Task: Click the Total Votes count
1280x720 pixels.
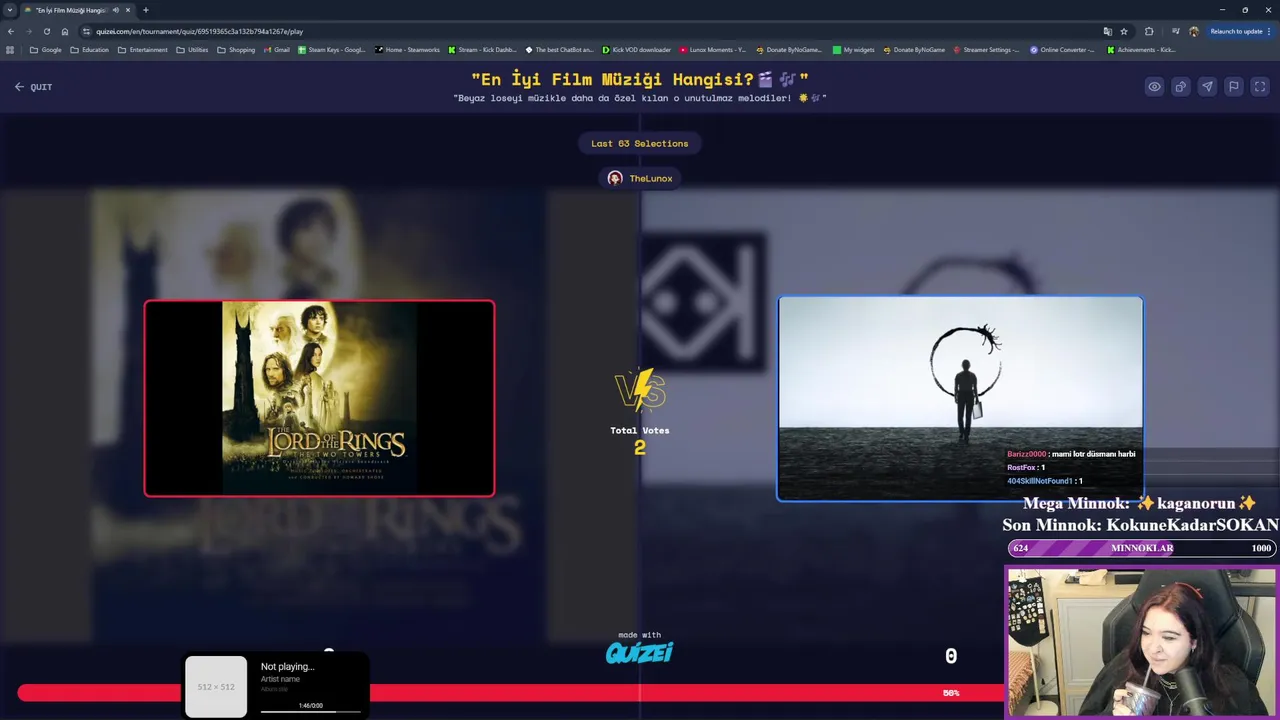Action: pyautogui.click(x=640, y=448)
